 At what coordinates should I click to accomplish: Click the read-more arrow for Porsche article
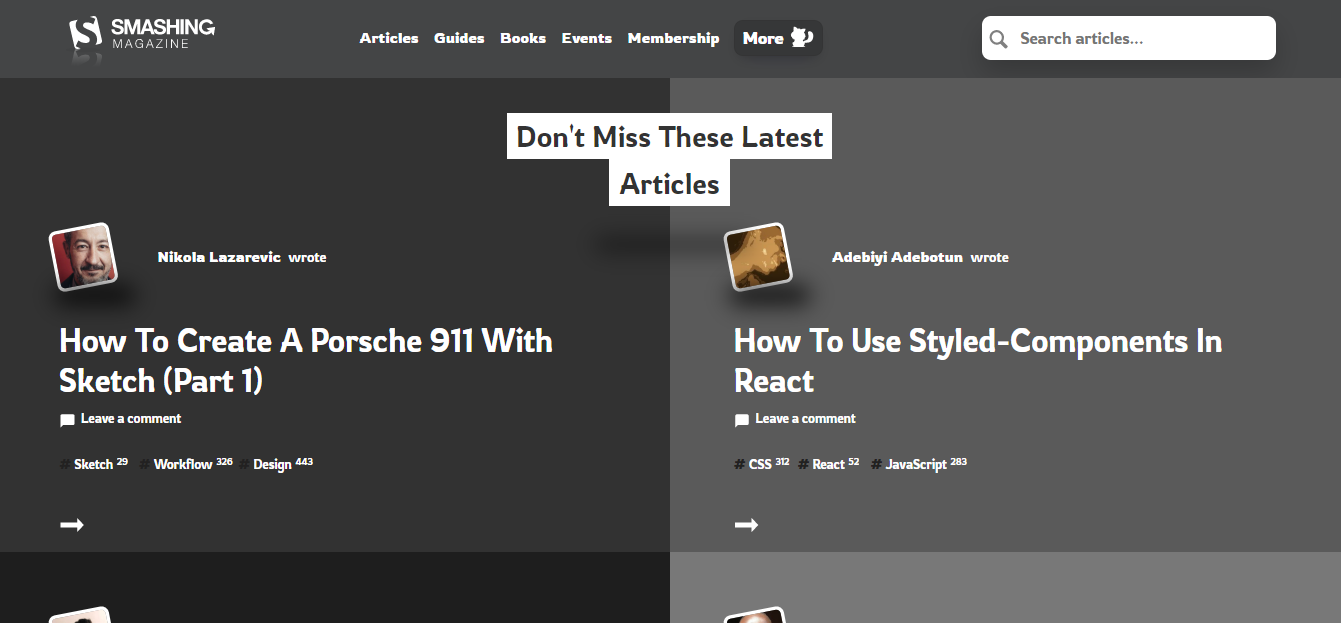click(72, 525)
